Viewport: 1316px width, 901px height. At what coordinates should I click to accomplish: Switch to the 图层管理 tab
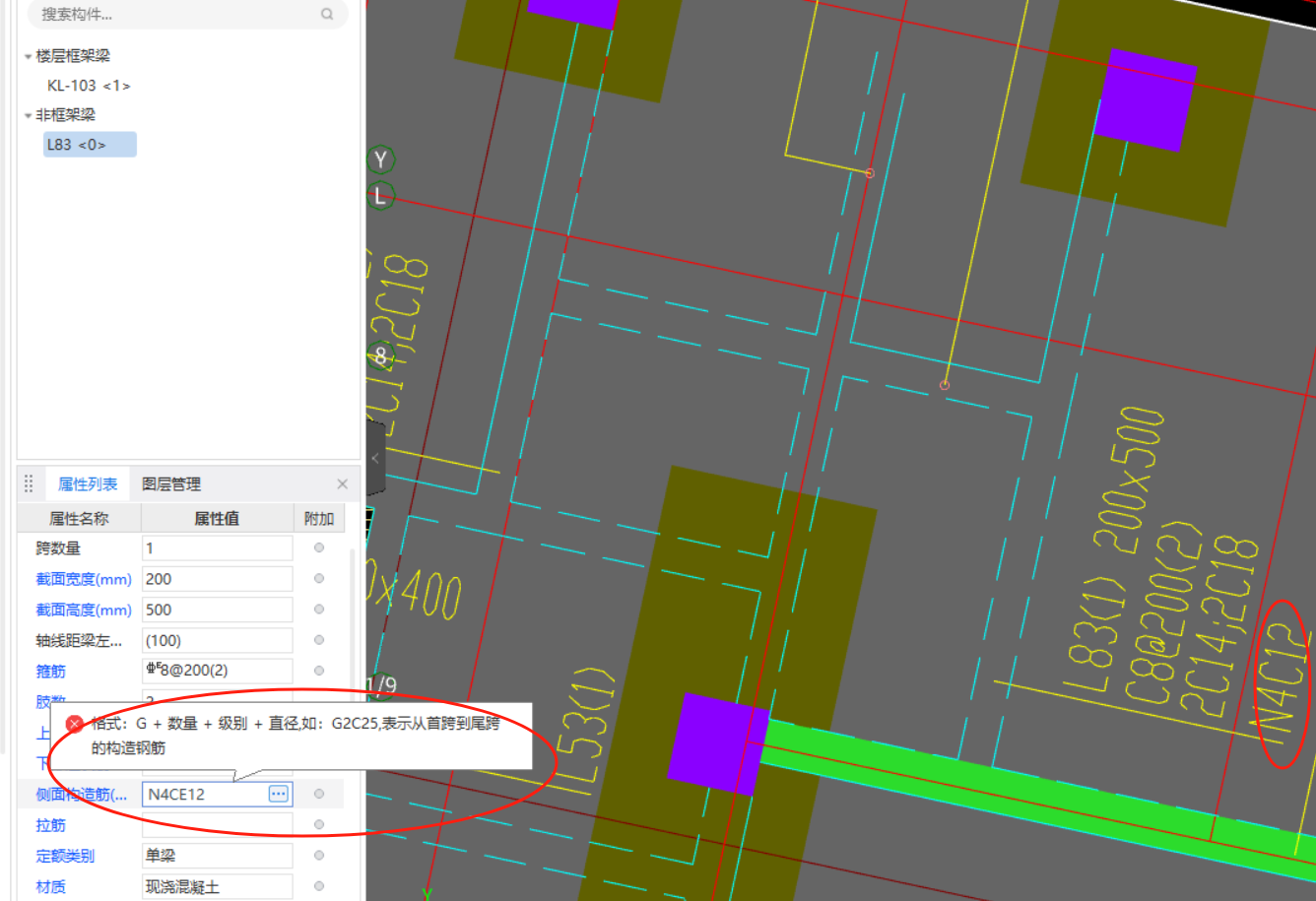click(171, 483)
